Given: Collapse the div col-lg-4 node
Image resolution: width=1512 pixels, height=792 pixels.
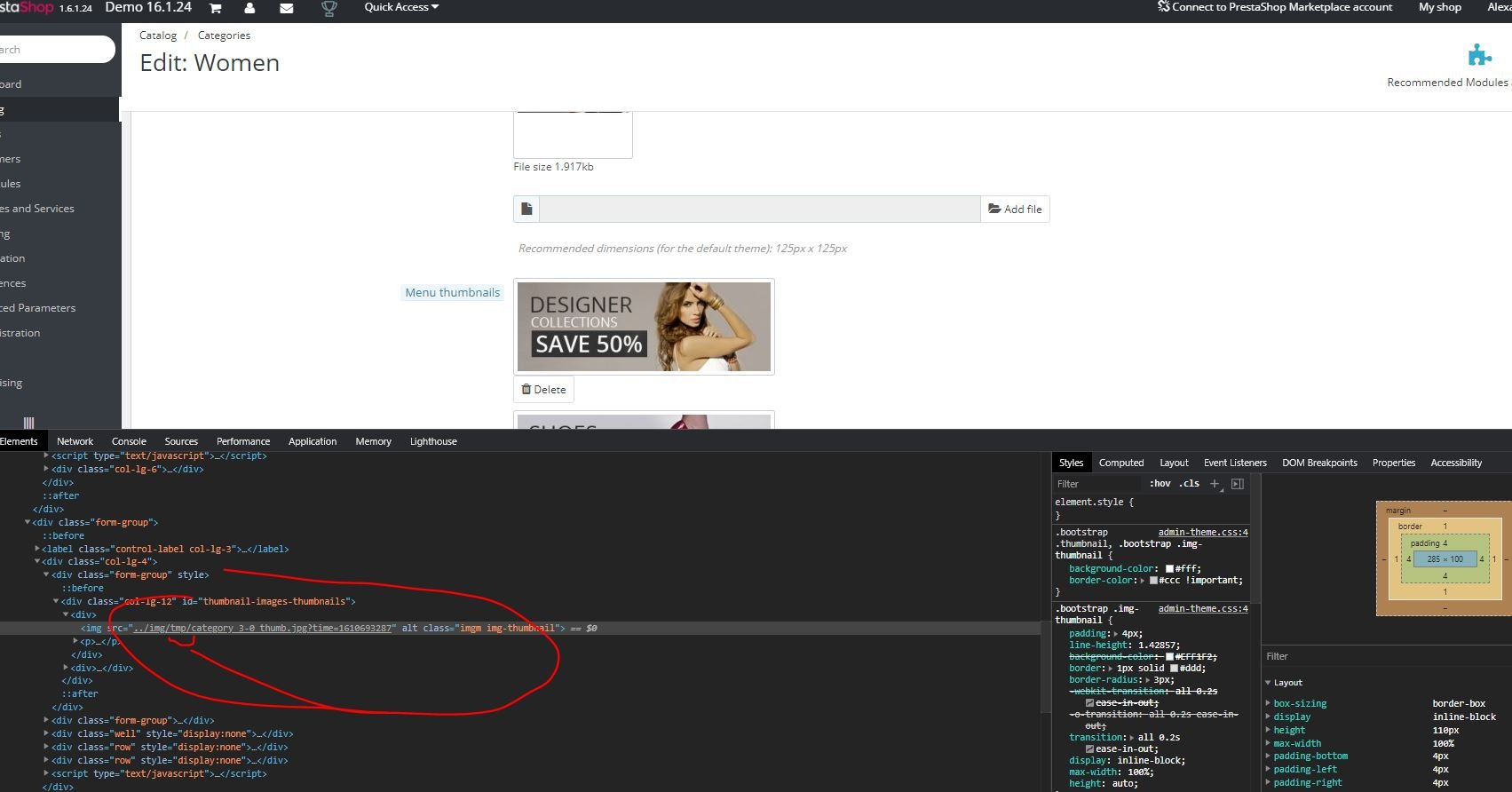Looking at the screenshot, I should tap(37, 561).
